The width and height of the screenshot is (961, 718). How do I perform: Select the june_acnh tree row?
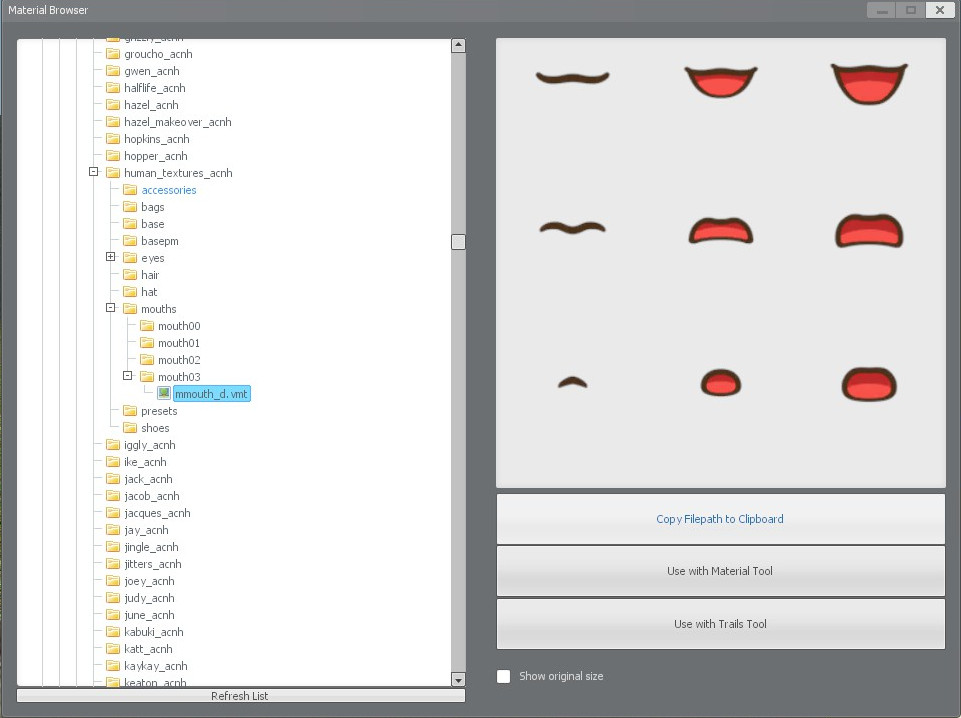150,615
